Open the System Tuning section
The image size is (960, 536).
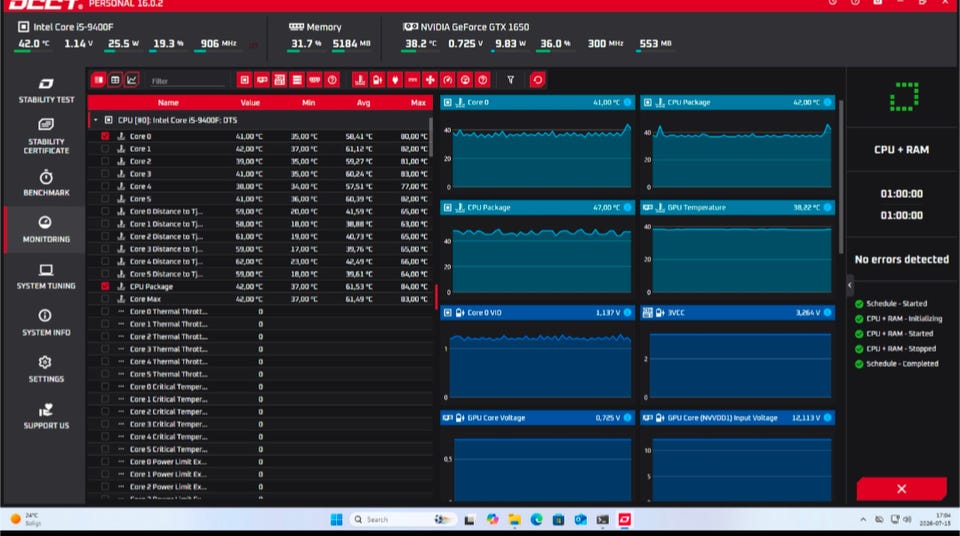46,276
